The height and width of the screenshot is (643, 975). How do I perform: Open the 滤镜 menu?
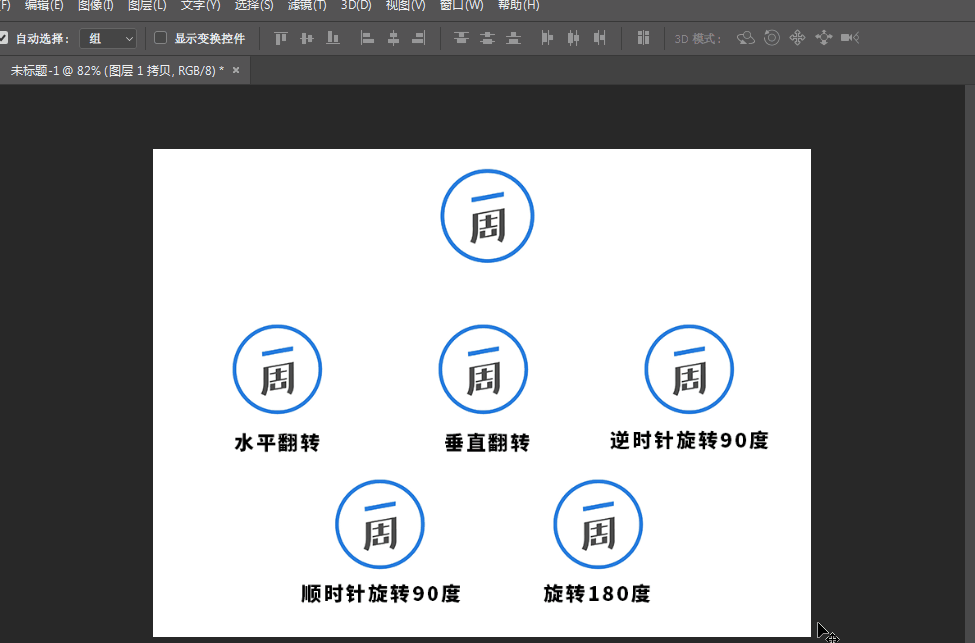click(x=305, y=5)
